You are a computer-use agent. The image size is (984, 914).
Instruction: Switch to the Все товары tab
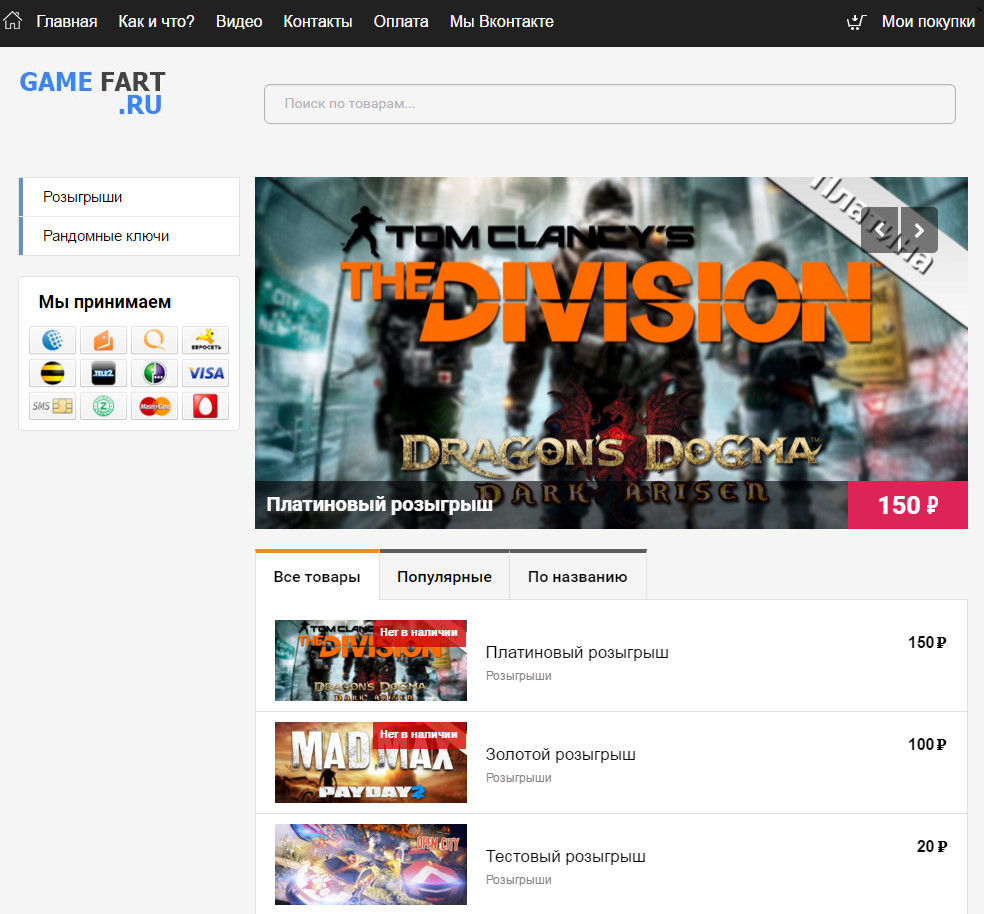pyautogui.click(x=317, y=576)
